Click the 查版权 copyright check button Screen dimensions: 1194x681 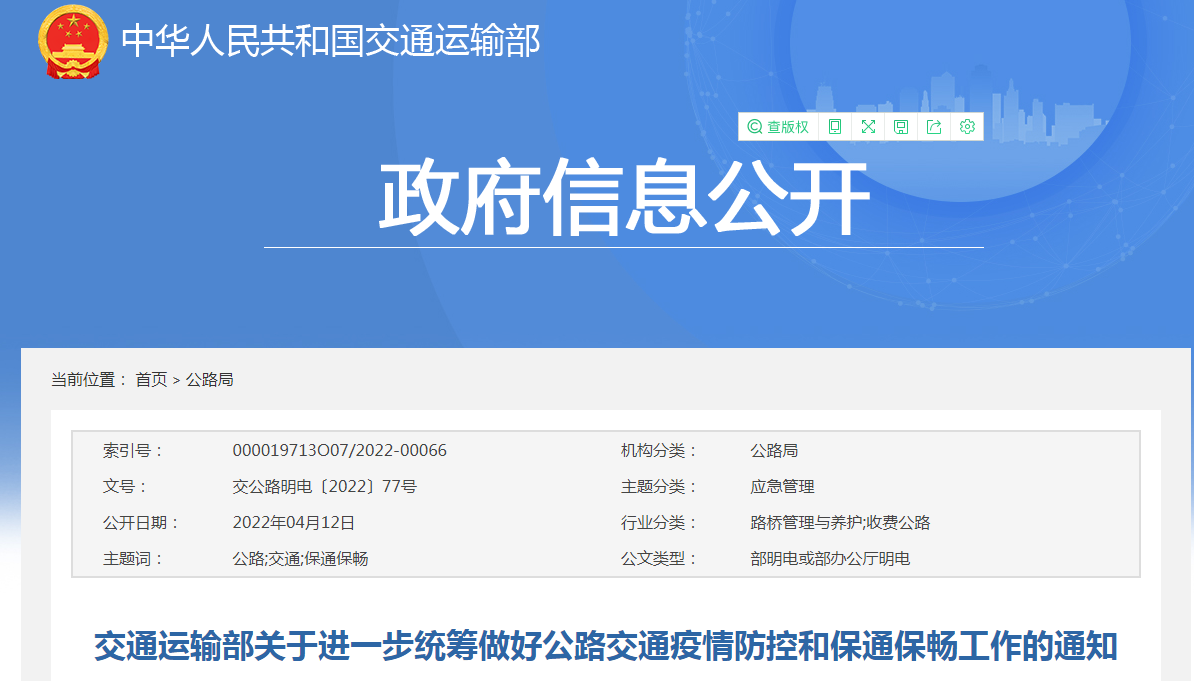tap(778, 126)
